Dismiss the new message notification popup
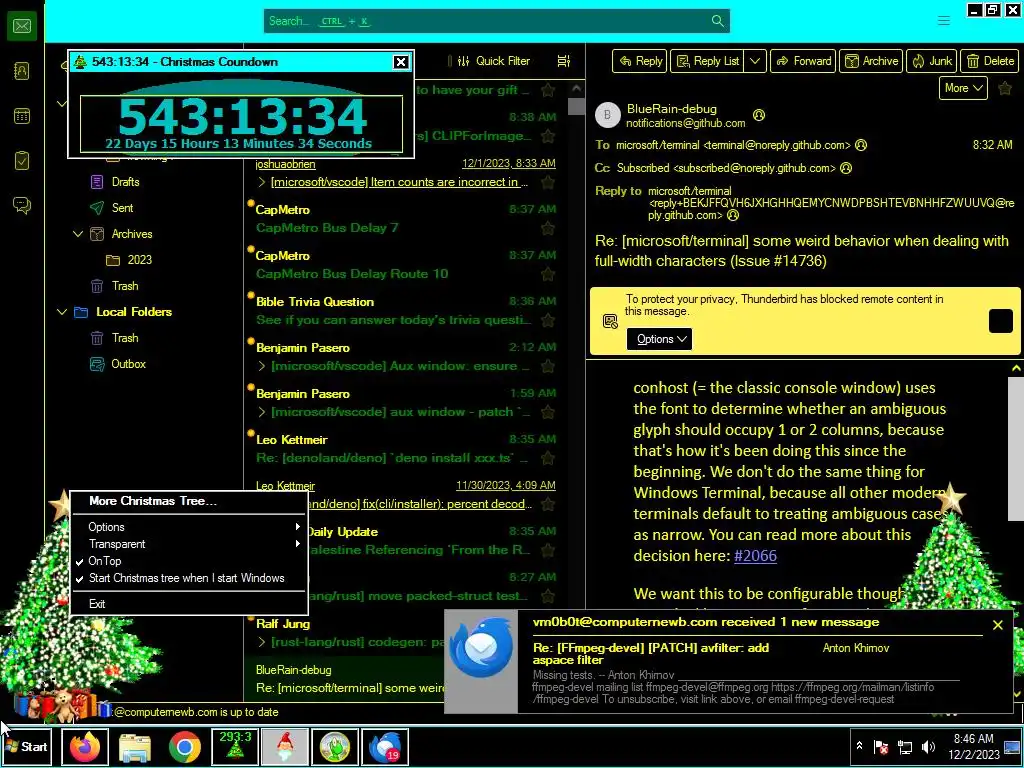 click(x=997, y=625)
